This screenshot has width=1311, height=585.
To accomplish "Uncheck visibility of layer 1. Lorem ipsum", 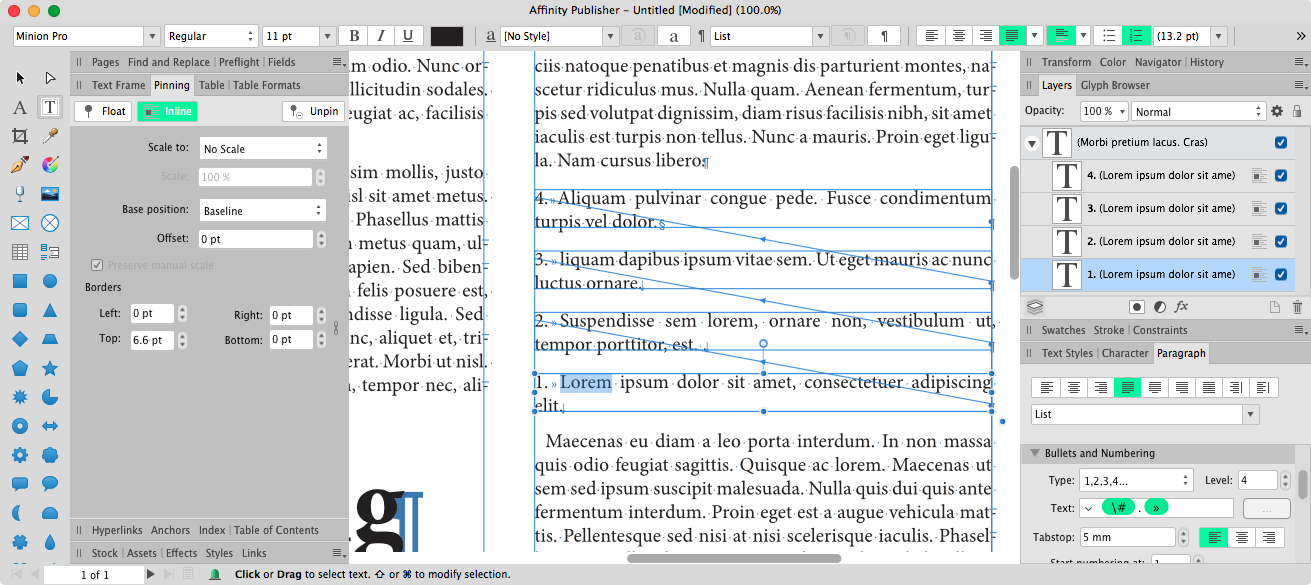I will 1281,274.
